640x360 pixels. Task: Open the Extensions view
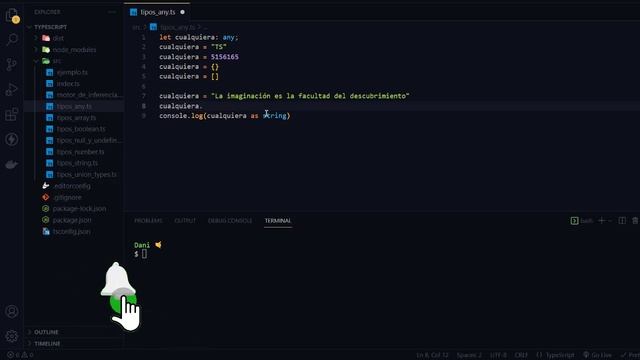[12, 114]
